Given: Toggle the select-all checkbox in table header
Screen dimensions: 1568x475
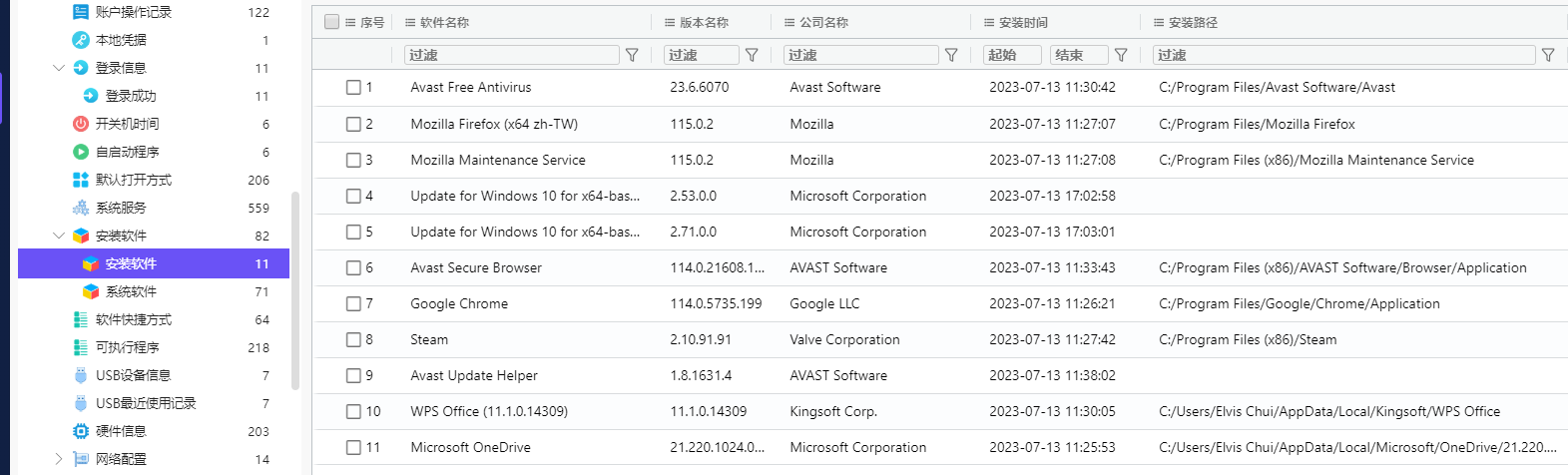Looking at the screenshot, I should click(332, 22).
